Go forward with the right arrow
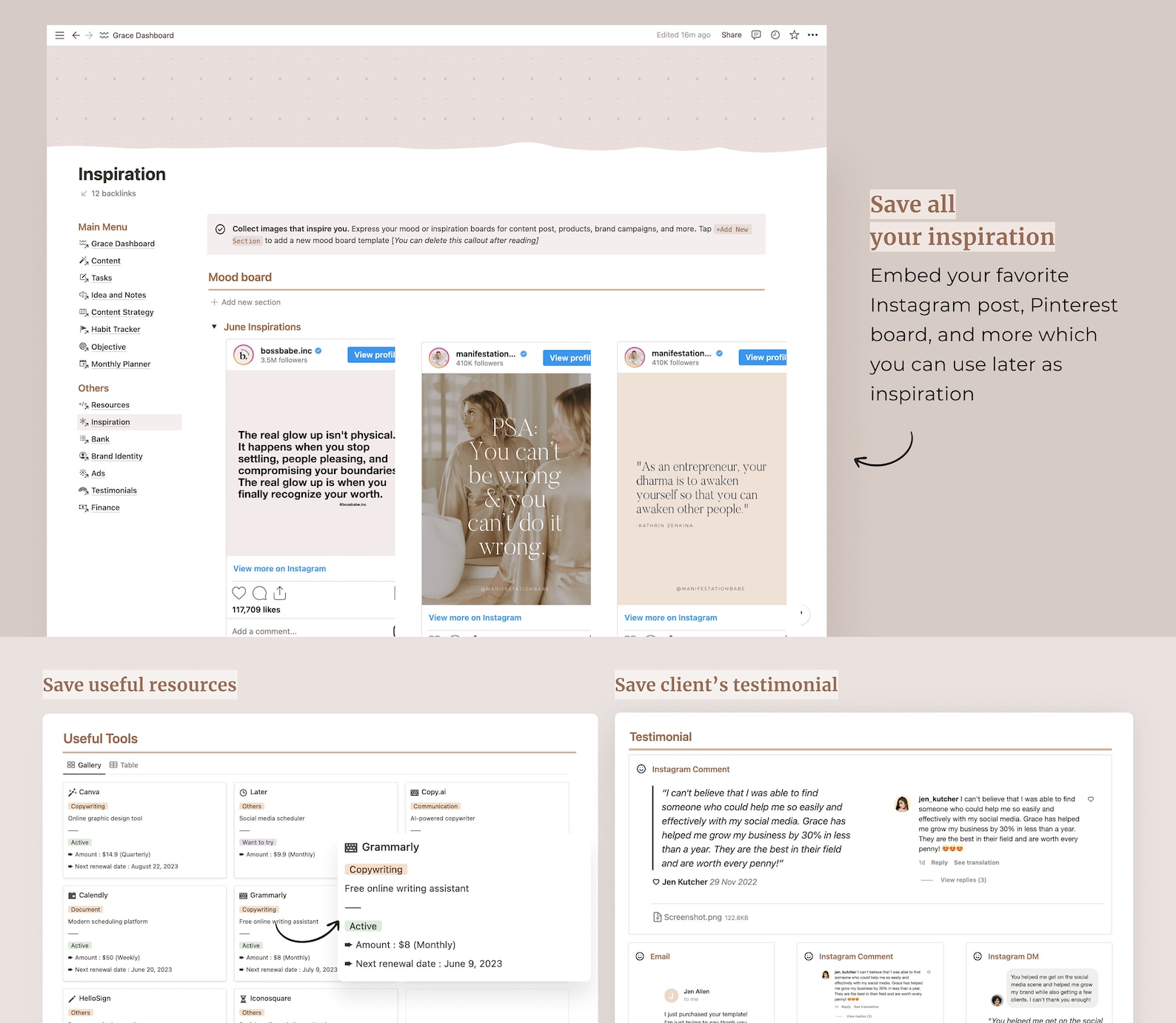1176x1023 pixels. coord(89,35)
